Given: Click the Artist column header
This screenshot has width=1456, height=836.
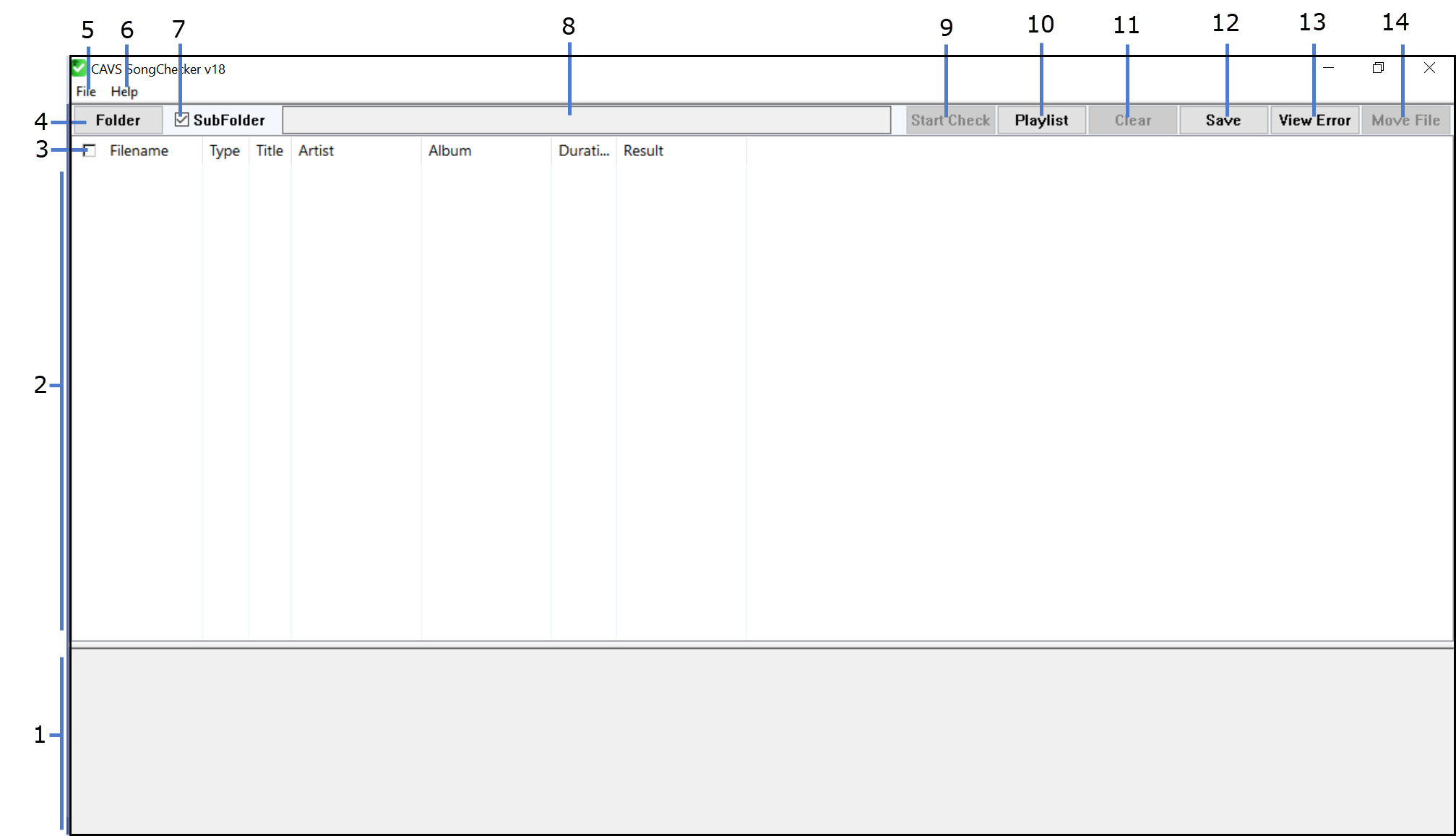Looking at the screenshot, I should point(316,150).
